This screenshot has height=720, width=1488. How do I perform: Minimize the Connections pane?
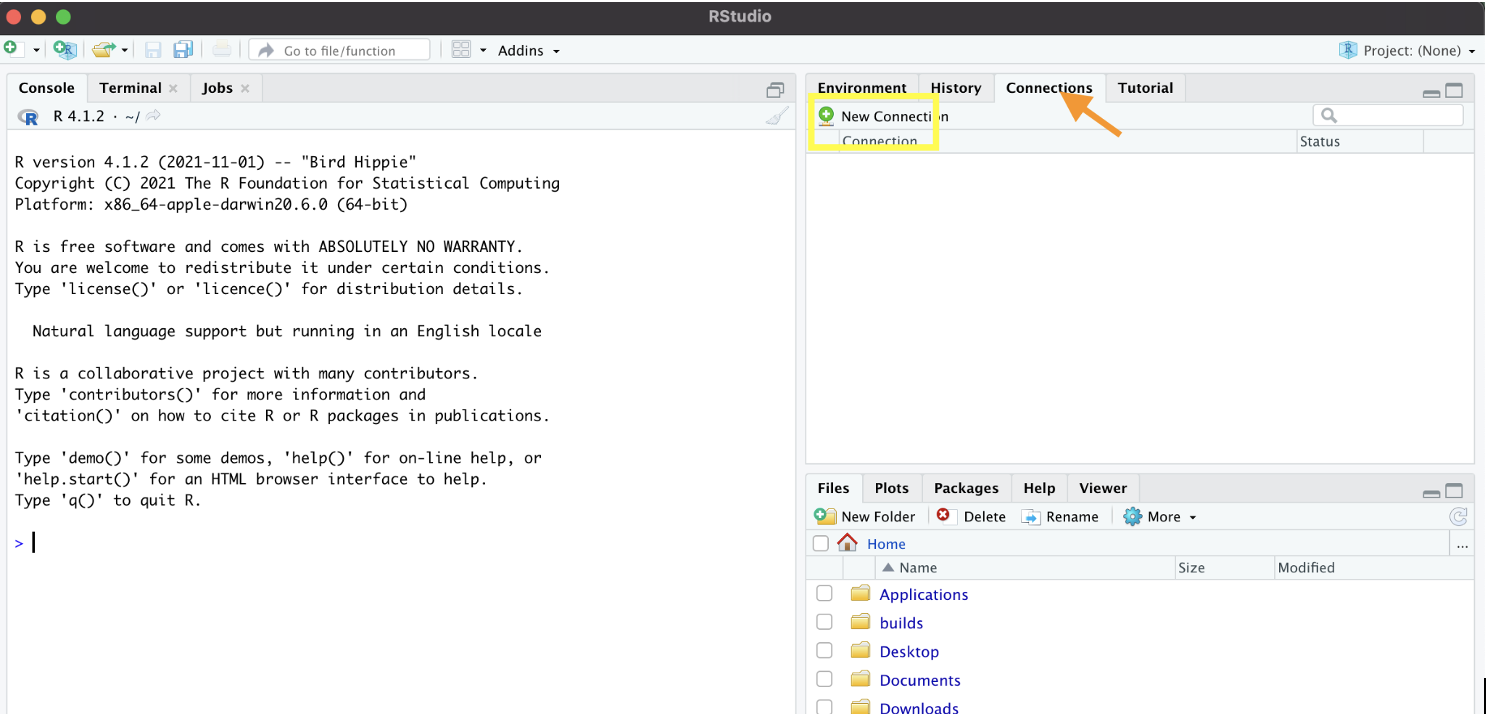1431,92
